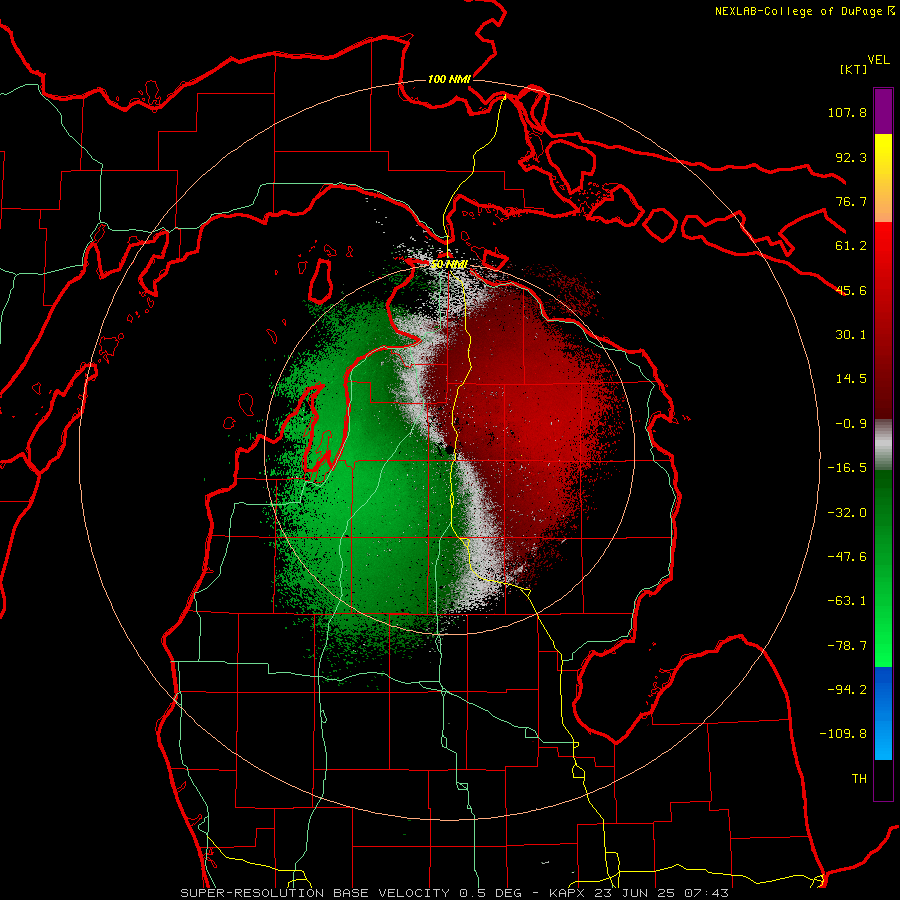900x900 pixels.
Task: Click the -94.2 legend value
Action: point(847,690)
